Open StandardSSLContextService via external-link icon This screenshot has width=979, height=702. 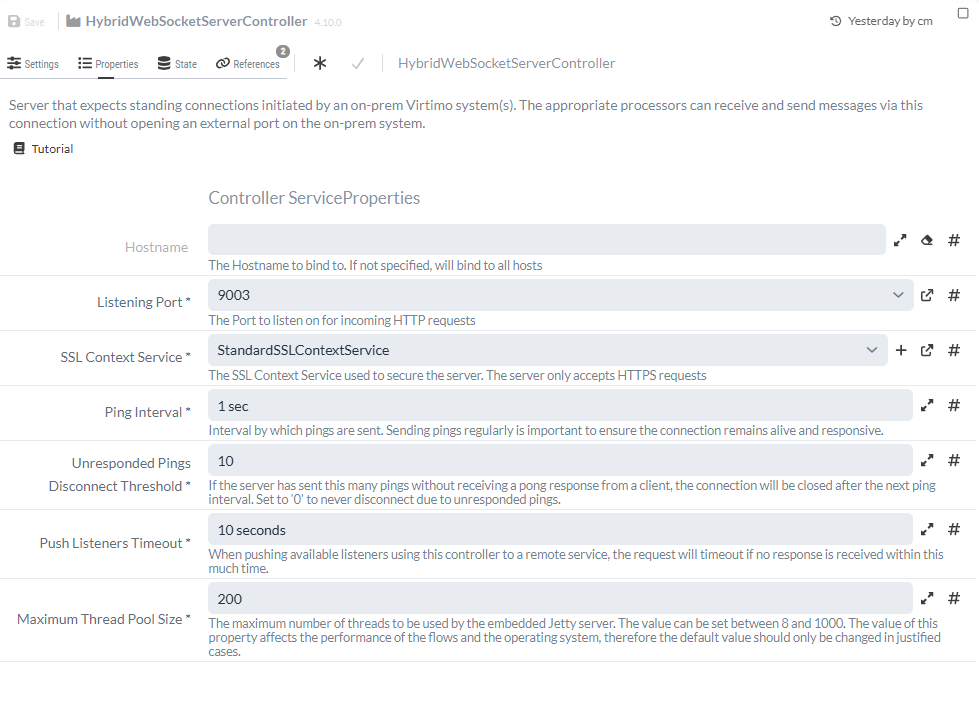click(x=927, y=350)
